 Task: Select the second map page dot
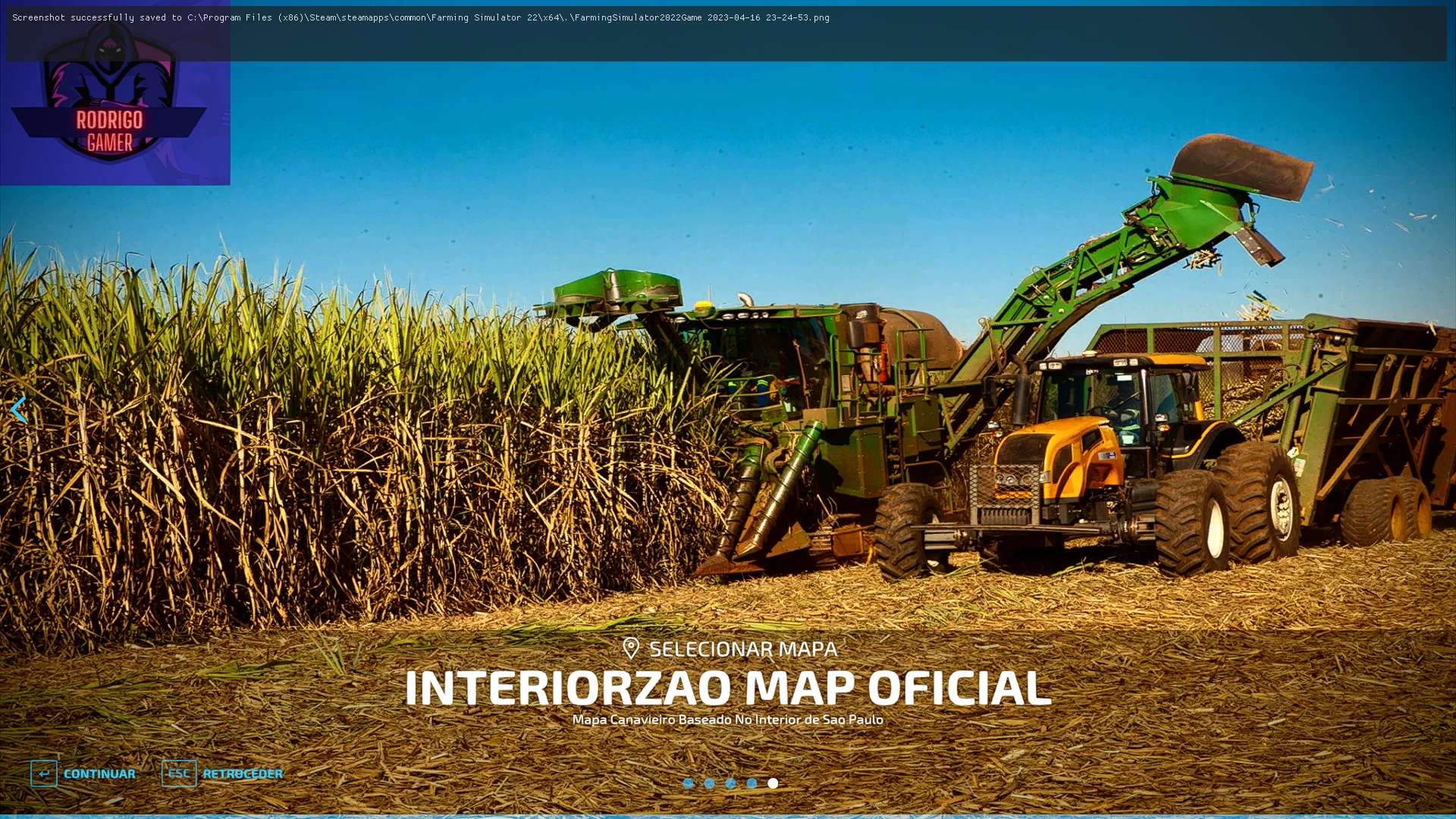pyautogui.click(x=709, y=783)
